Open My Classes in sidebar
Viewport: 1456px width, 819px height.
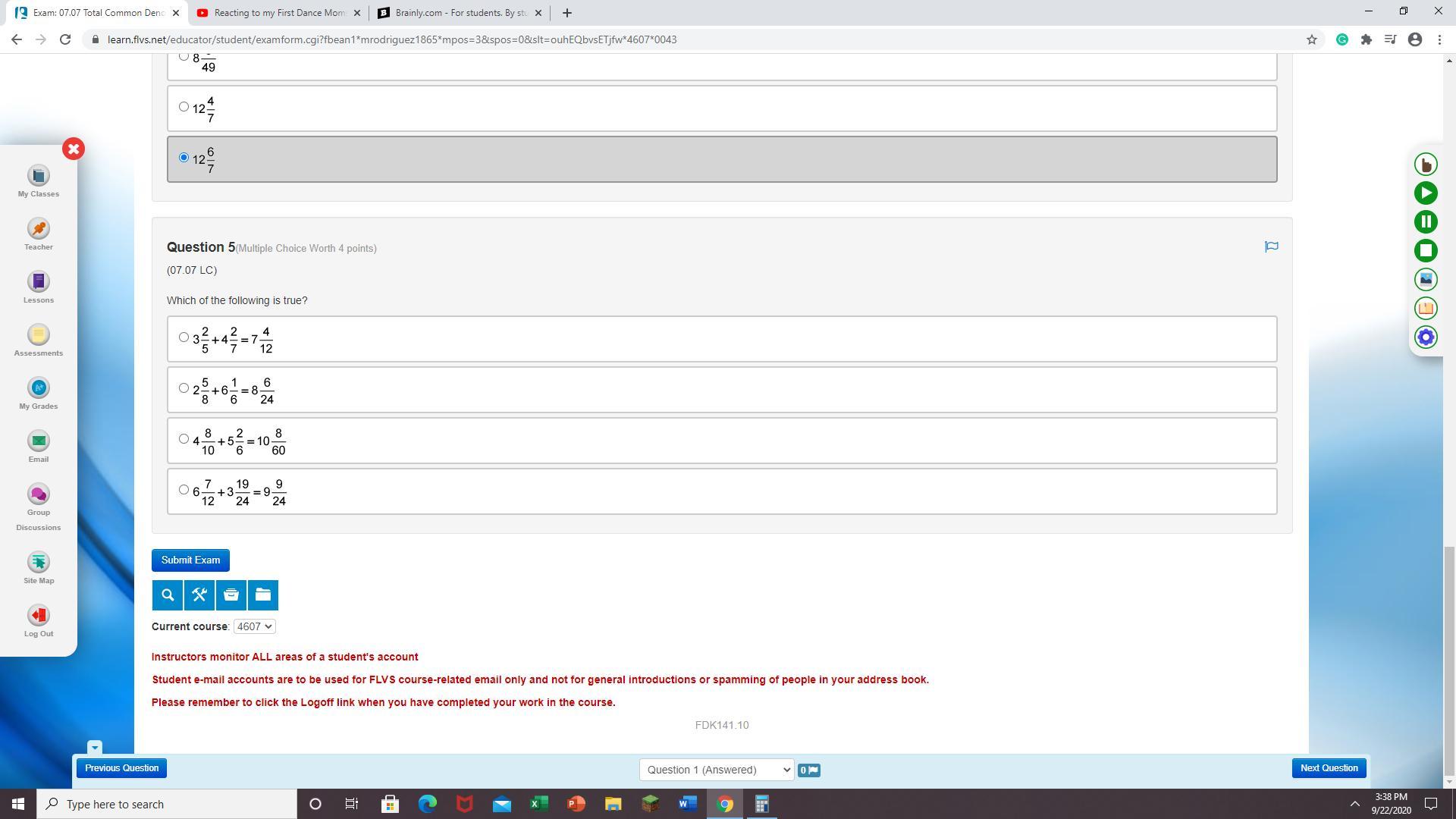click(39, 176)
